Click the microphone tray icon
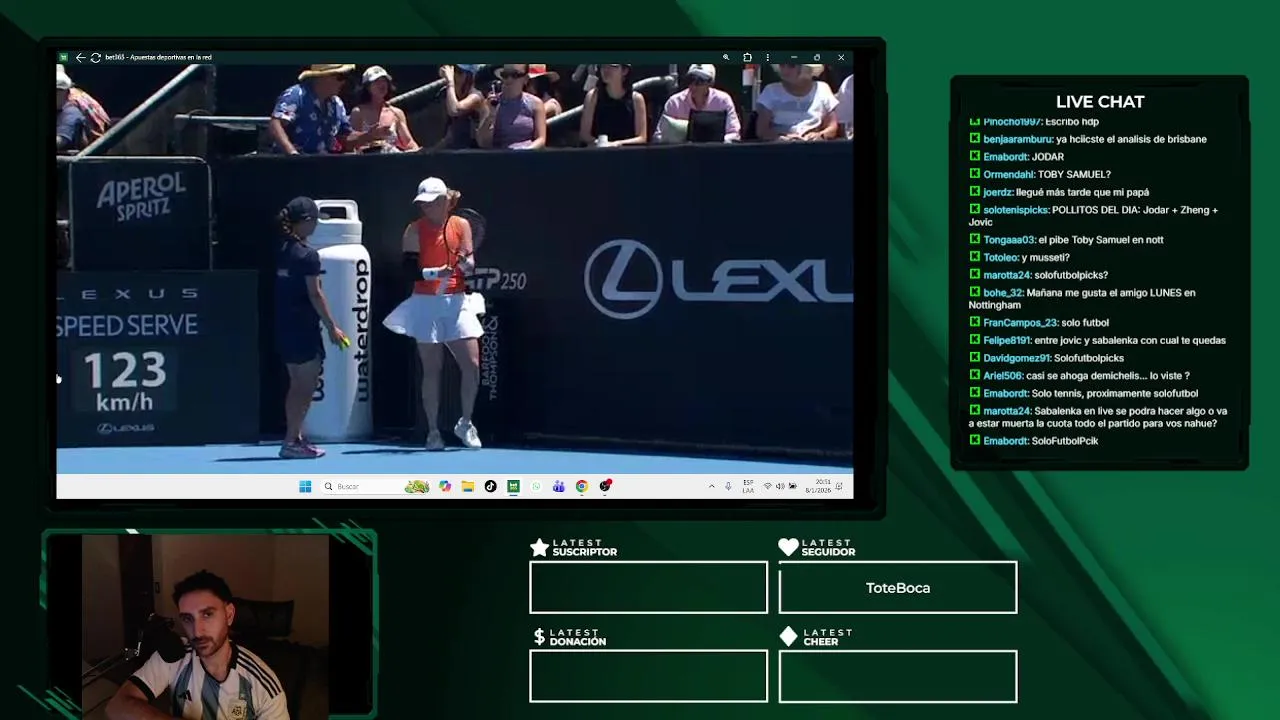 728,486
